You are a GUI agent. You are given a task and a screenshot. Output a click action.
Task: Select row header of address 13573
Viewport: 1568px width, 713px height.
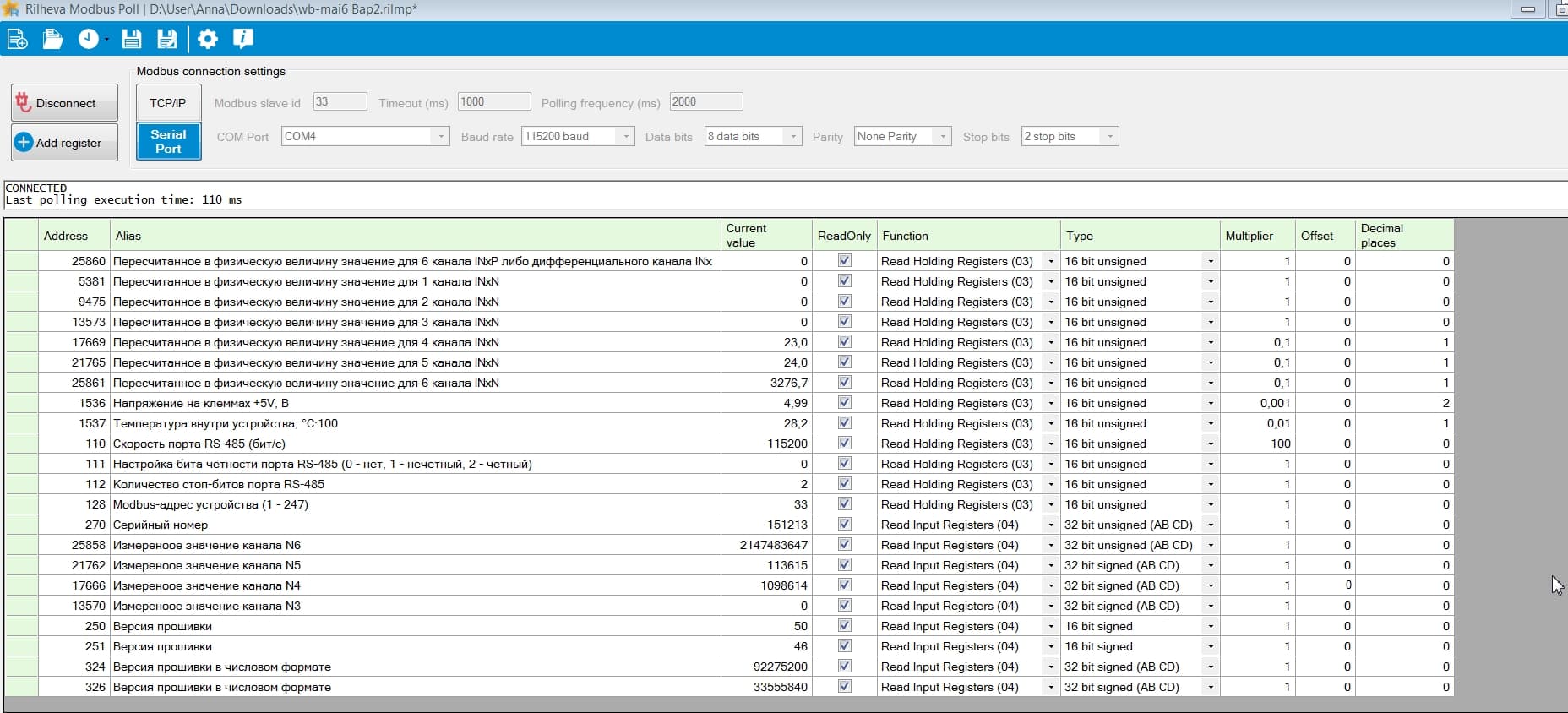22,322
